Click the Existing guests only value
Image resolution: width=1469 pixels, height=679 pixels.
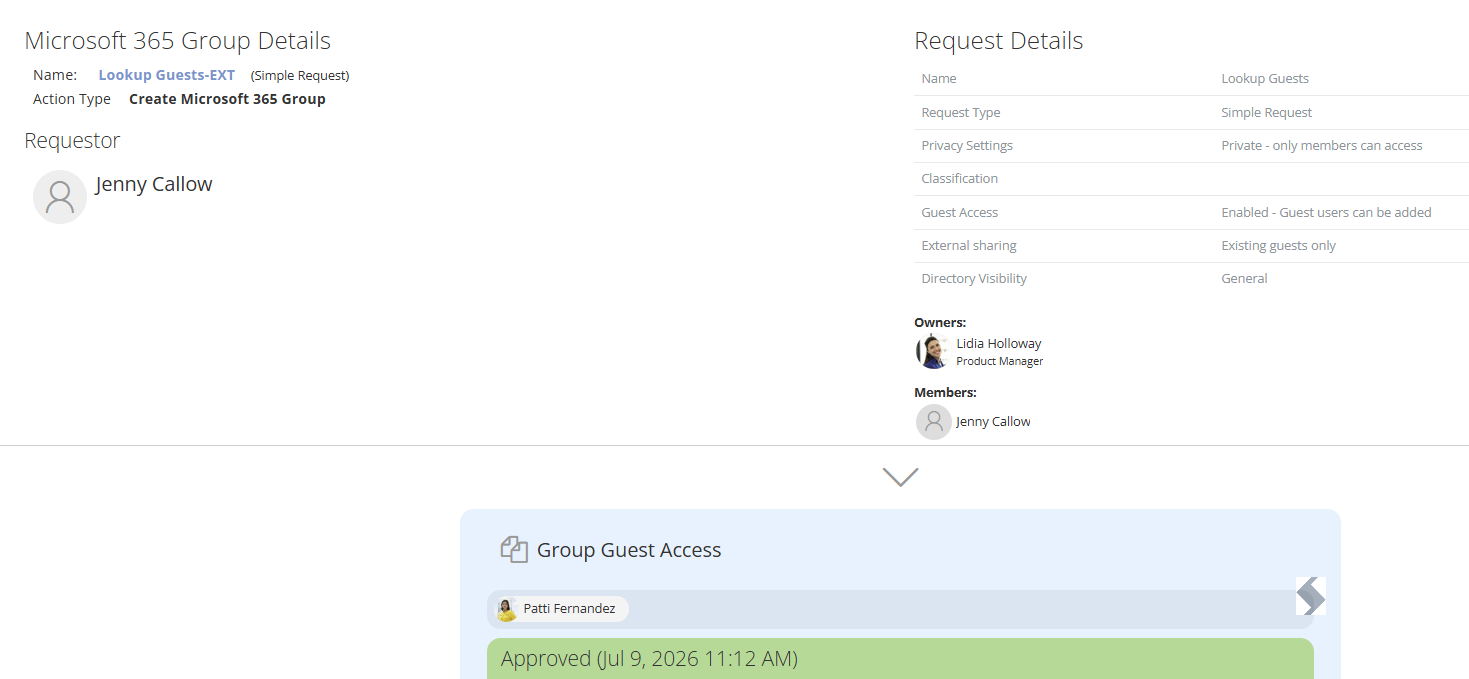(x=1278, y=245)
